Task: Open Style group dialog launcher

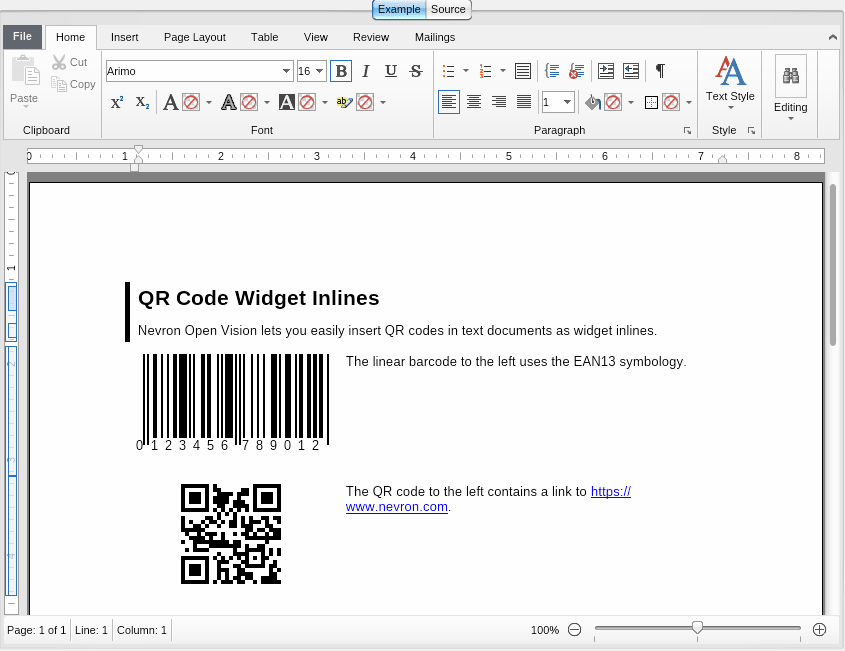Action: pyautogui.click(x=751, y=130)
